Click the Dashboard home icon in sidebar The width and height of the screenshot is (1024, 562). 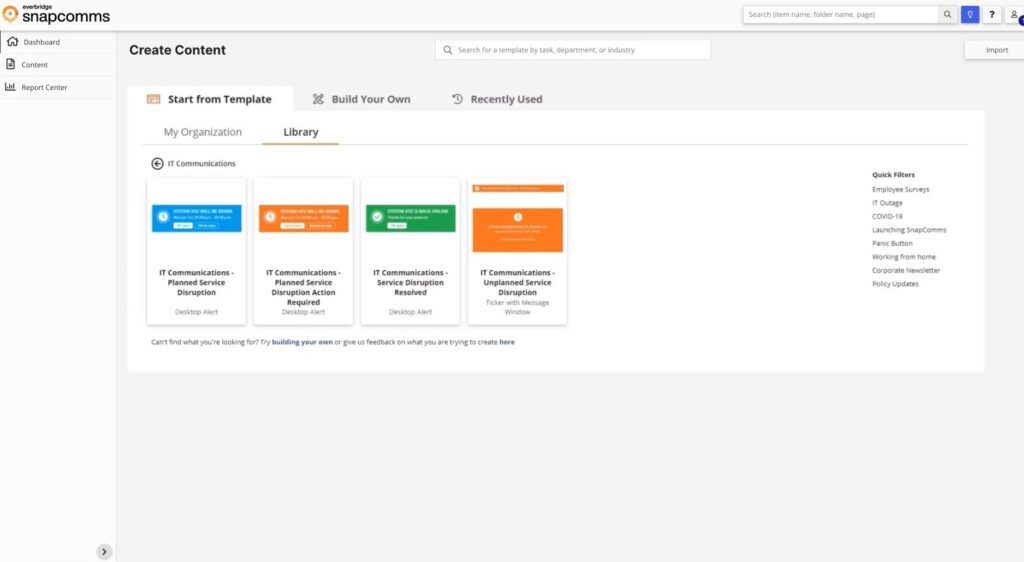pos(12,42)
